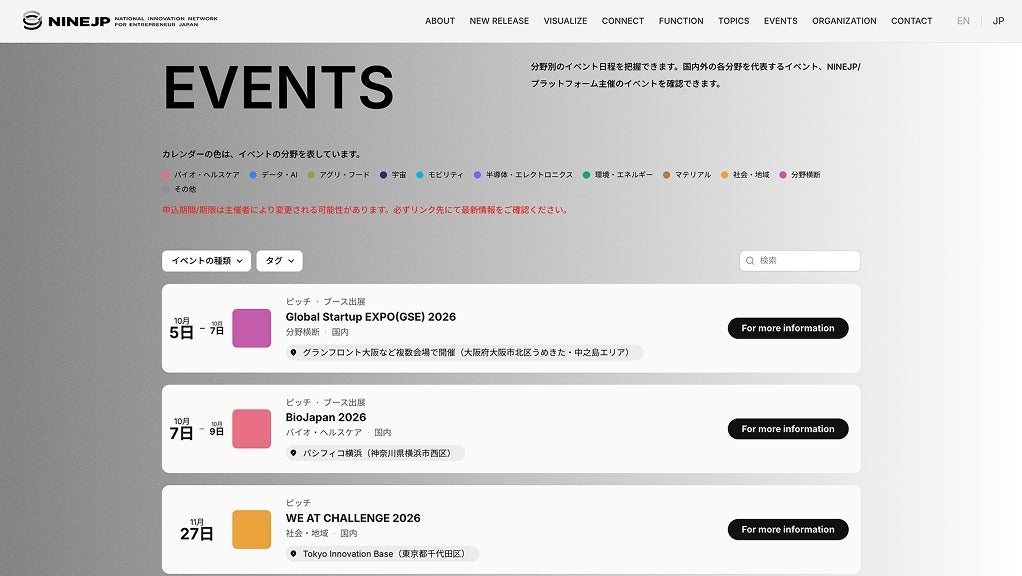Screen dimensions: 1022x576
Task: Go to the CONTACT page
Action: point(911,21)
